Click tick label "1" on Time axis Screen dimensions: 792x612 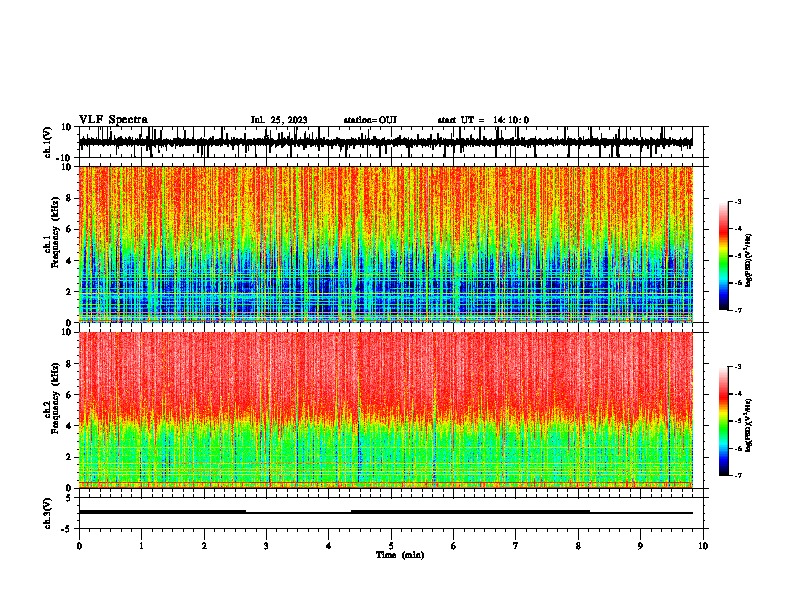141,546
